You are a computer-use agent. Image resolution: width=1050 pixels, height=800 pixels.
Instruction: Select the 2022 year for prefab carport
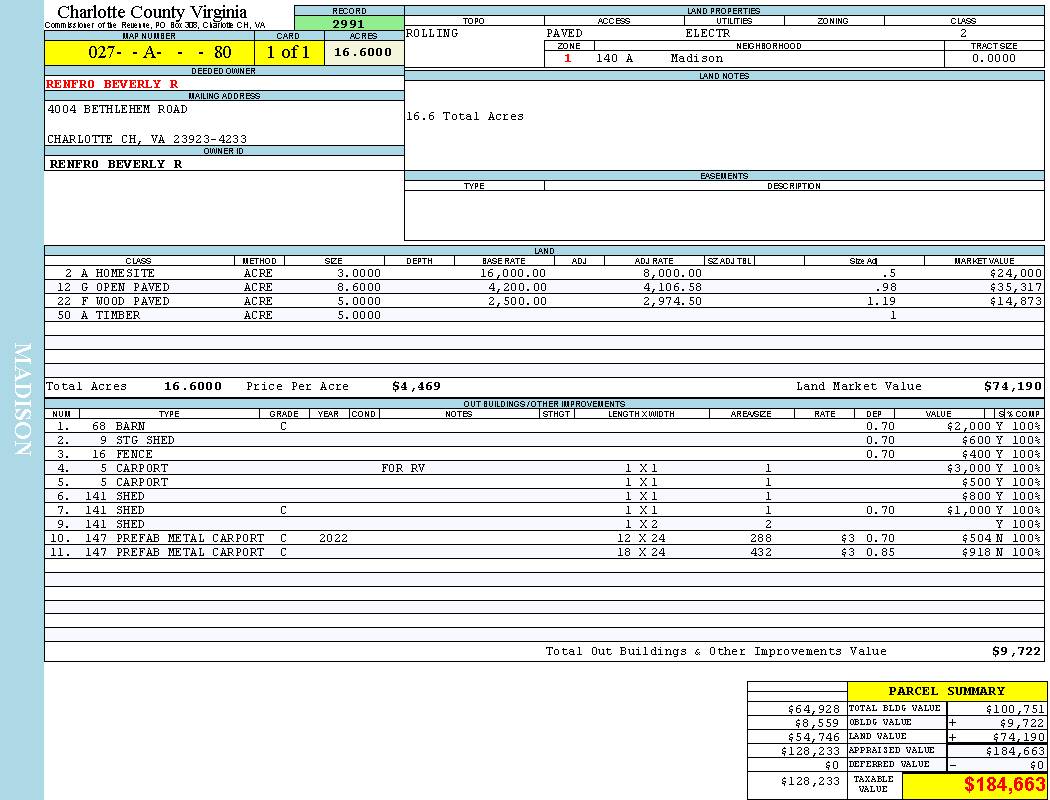(333, 538)
